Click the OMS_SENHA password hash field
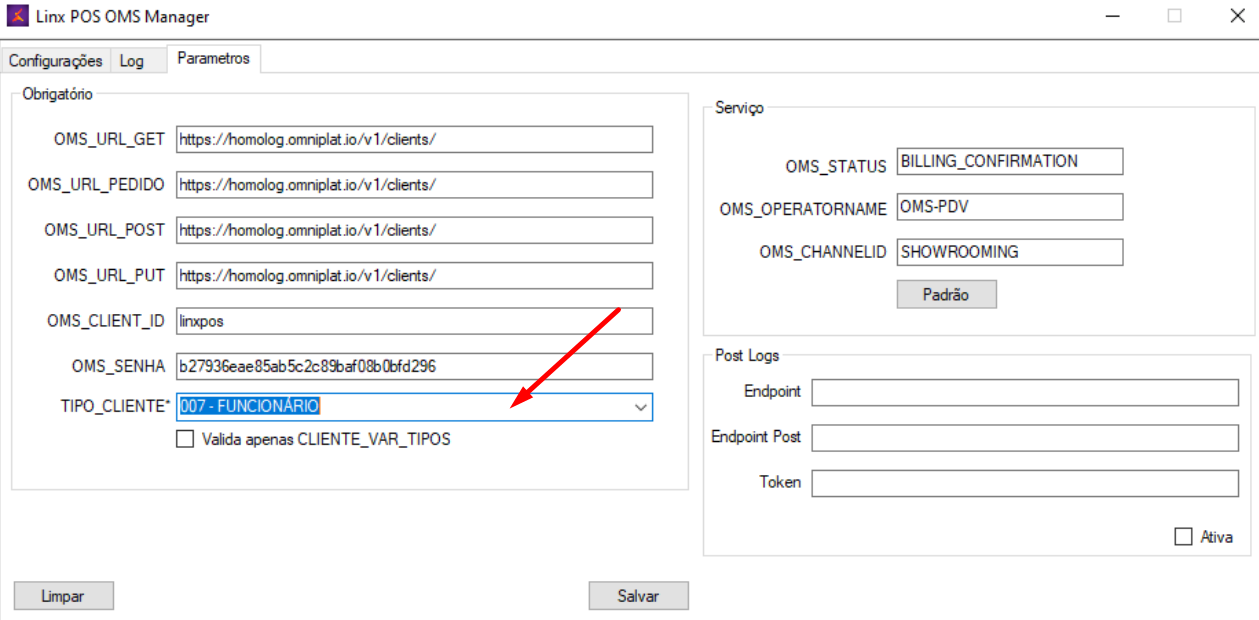 (x=414, y=366)
